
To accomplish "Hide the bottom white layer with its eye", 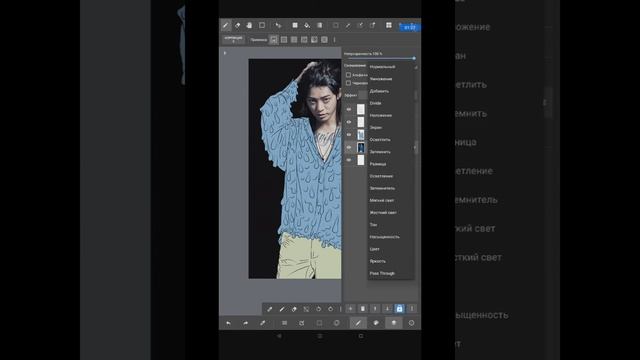I will [x=349, y=160].
